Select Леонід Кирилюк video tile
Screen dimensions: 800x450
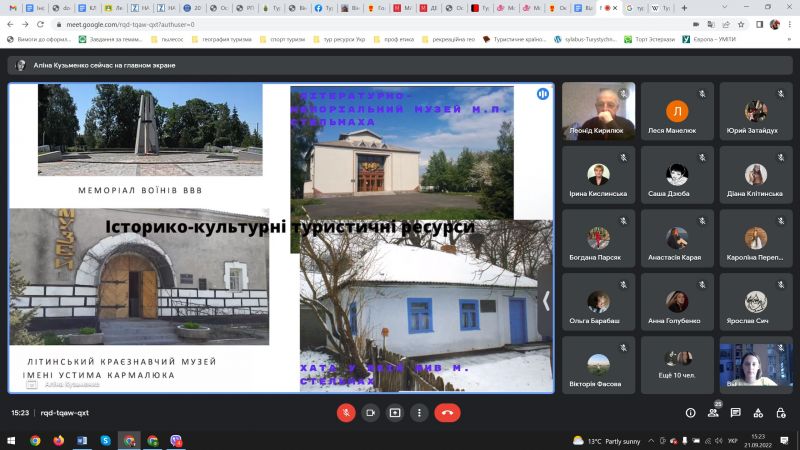(598, 111)
